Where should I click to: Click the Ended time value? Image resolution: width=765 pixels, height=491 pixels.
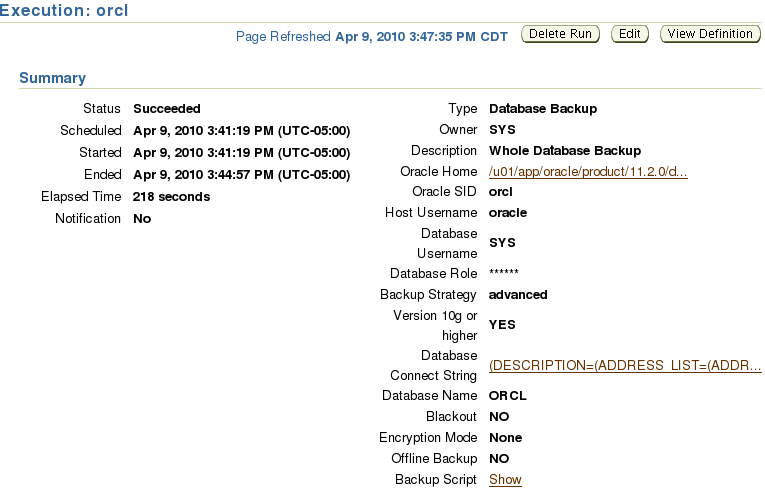[242, 175]
